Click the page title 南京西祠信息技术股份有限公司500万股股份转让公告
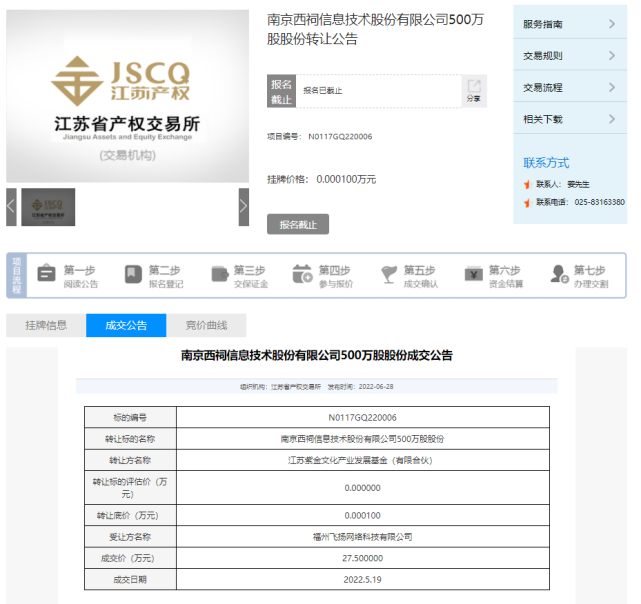 click(375, 29)
